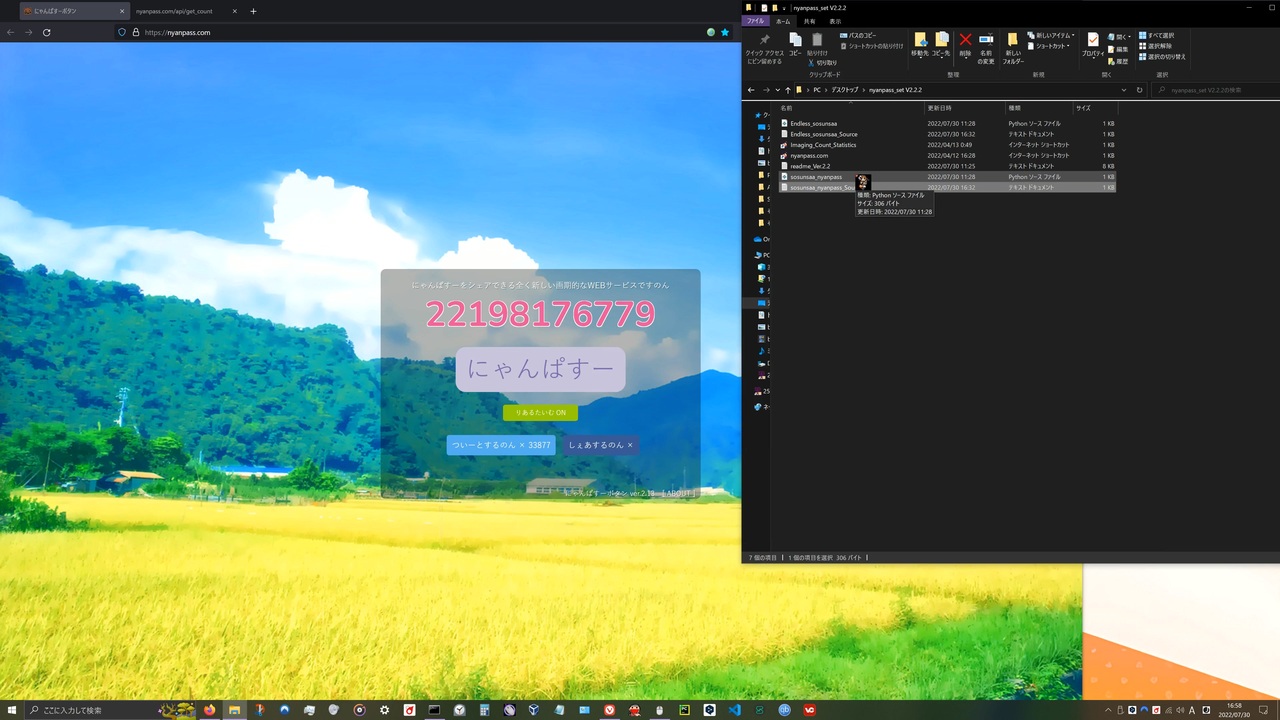Click Deselect (選択解除) in ribbon
Viewport: 1280px width, 720px height.
coord(1155,46)
